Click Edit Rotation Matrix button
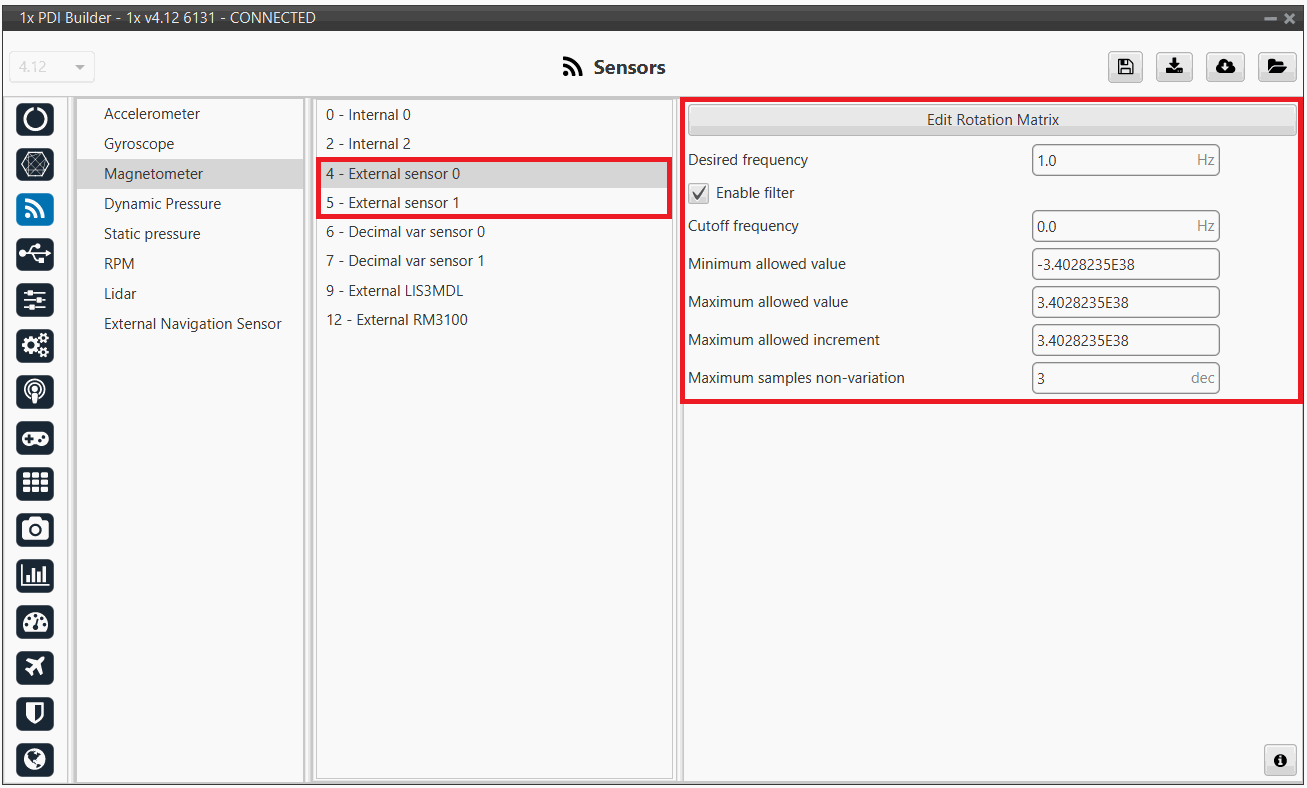Viewport: 1307px width, 788px height. click(992, 120)
